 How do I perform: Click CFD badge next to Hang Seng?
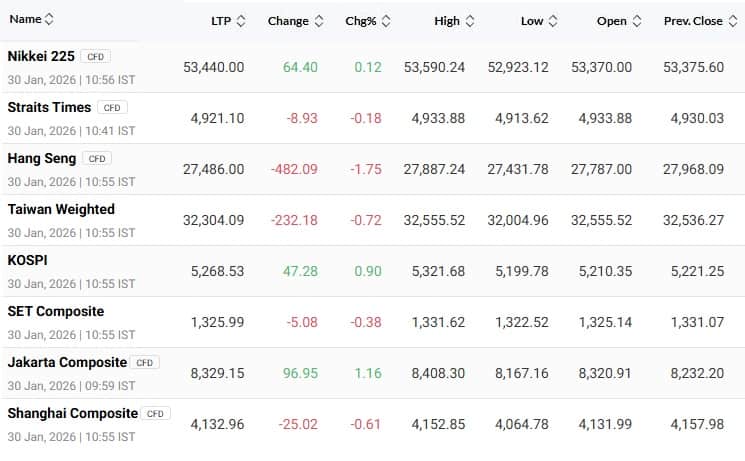coord(97,159)
